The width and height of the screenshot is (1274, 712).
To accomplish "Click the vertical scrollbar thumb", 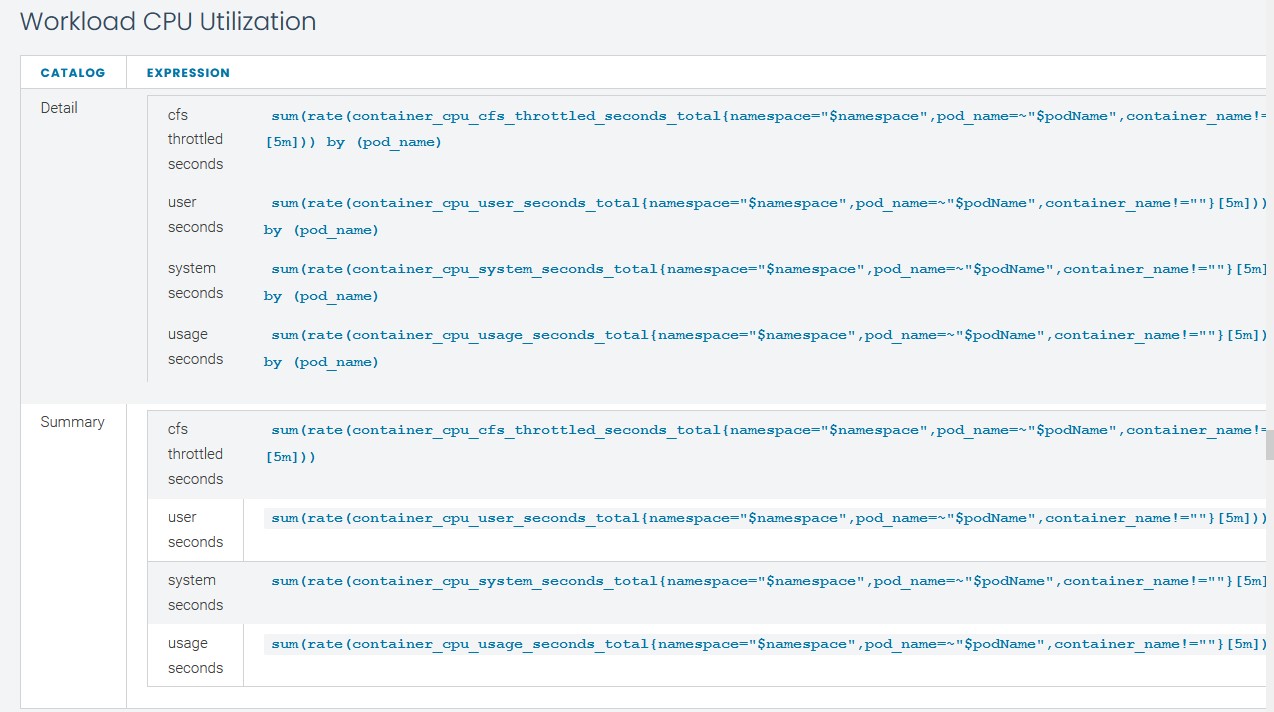I will click(x=1269, y=445).
